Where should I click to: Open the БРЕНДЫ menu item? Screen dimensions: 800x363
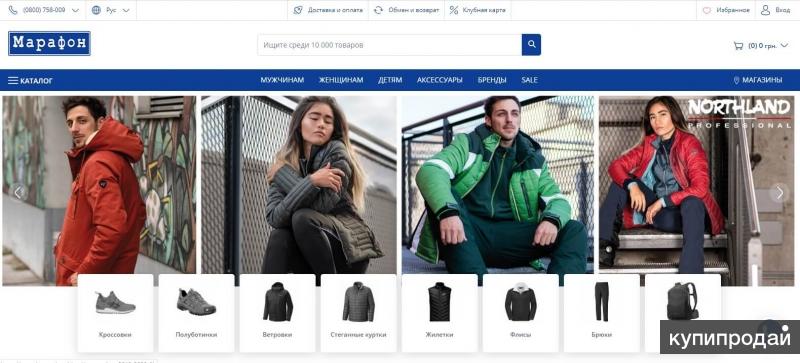tap(492, 80)
